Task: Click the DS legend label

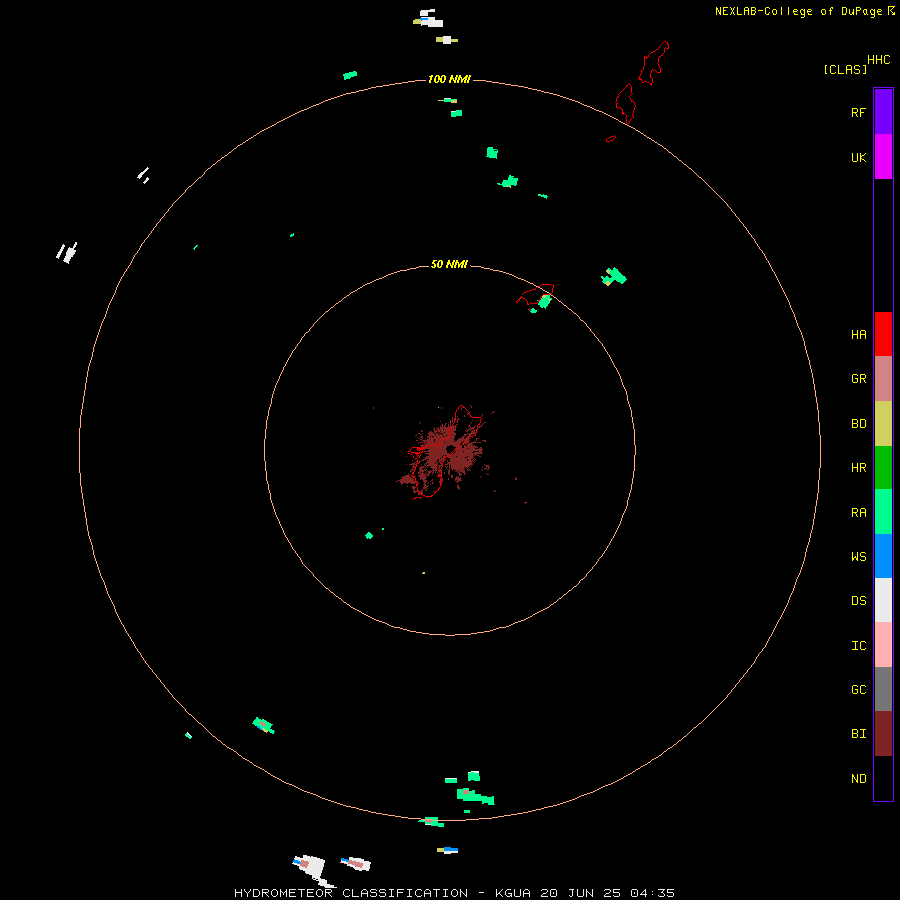Action: (x=858, y=601)
